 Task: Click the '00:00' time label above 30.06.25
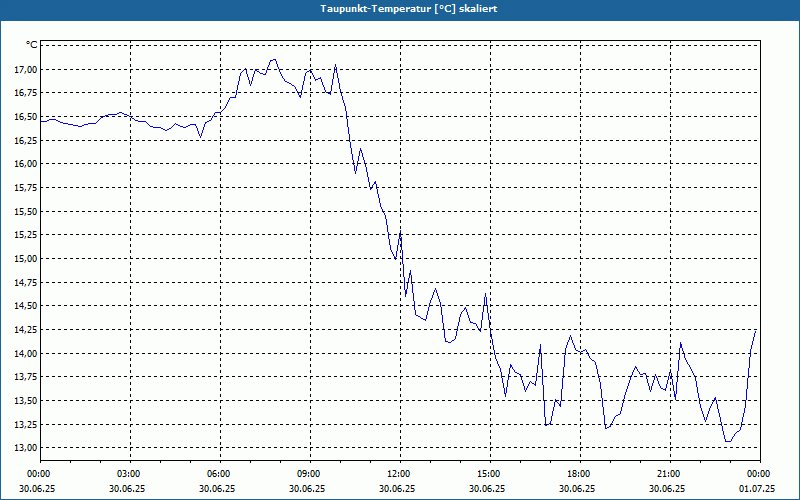[38, 474]
